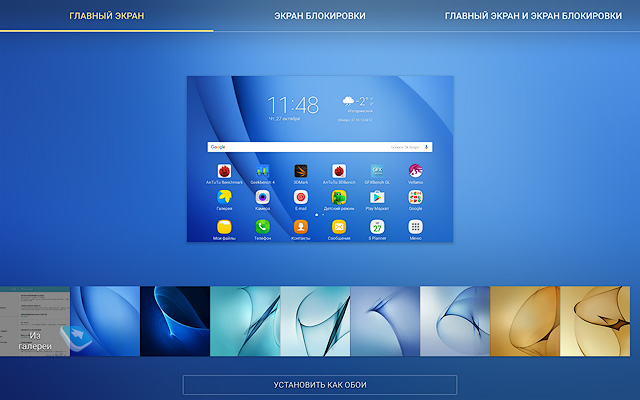Pick the golden beige wallpaper thumbnail
Viewport: 640px width, 400px height.
(x=525, y=321)
